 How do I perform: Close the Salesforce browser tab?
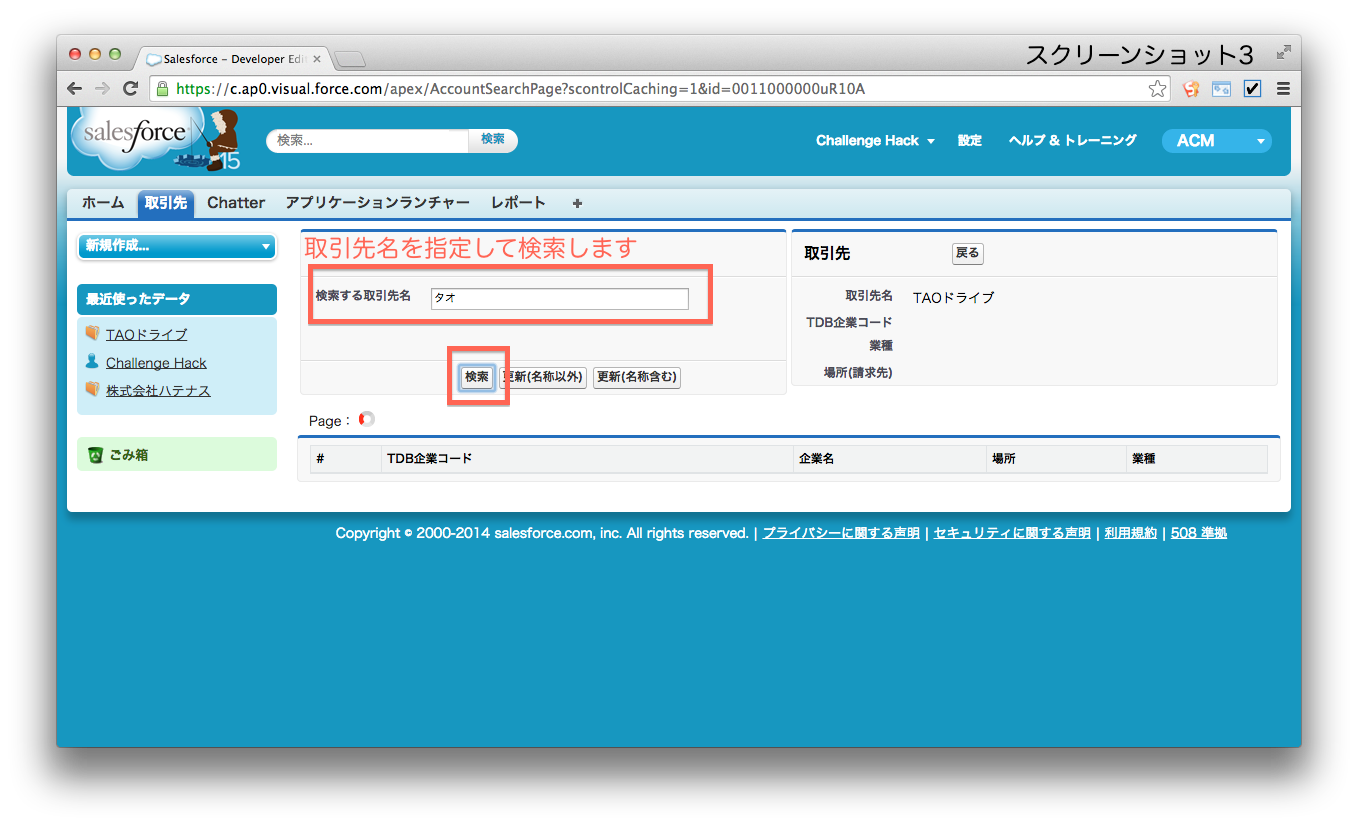coord(316,59)
